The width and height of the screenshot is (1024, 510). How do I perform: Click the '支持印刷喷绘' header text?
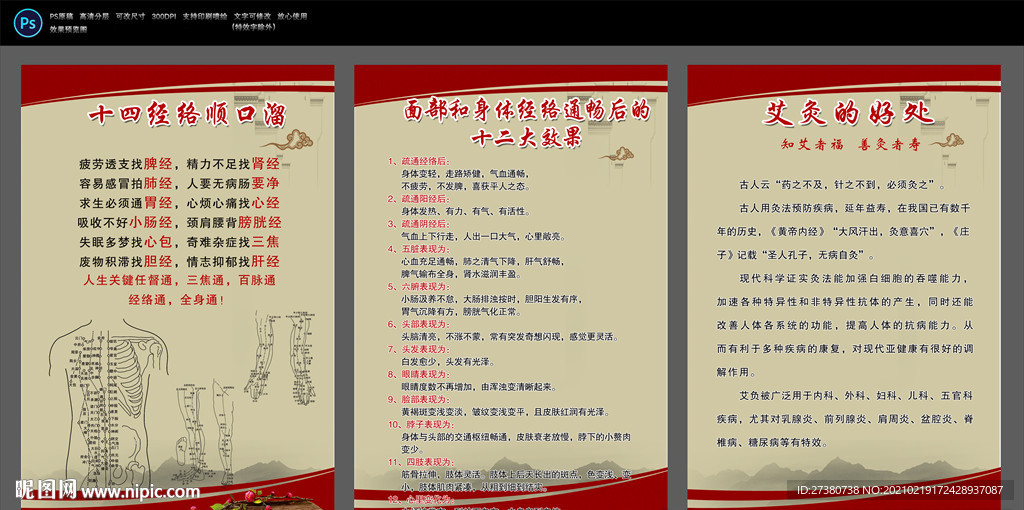[x=204, y=16]
